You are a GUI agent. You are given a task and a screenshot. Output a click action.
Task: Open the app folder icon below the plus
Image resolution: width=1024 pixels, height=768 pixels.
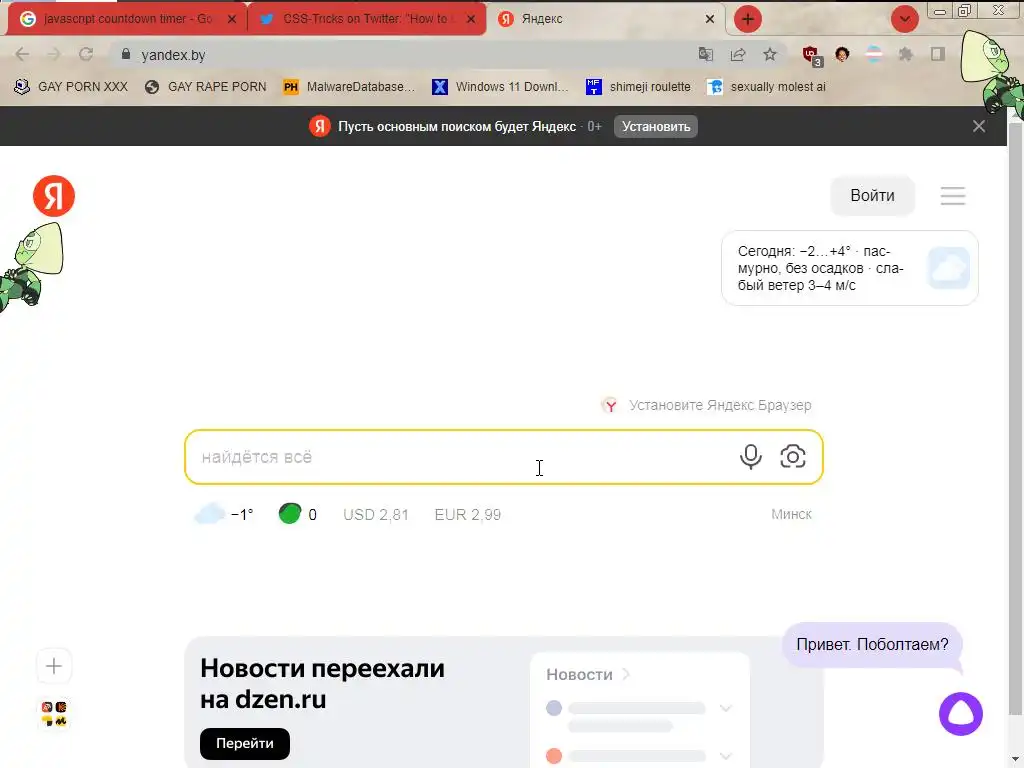coord(54,714)
